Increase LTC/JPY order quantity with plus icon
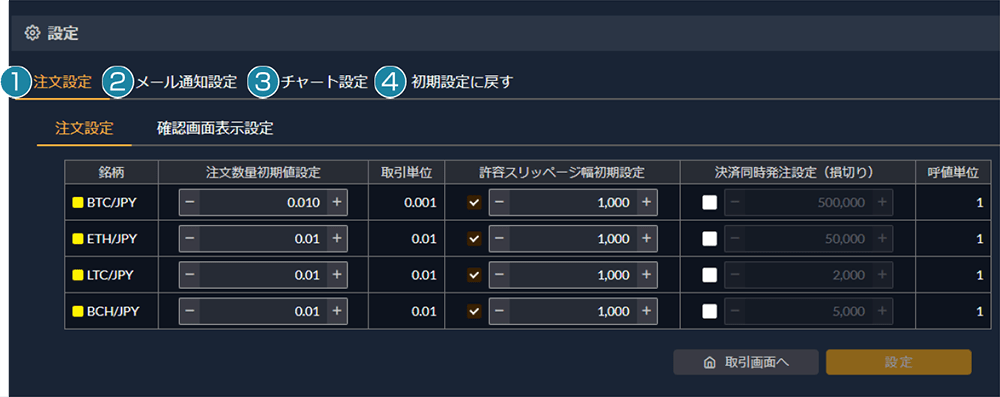Viewport: 1000px width, 397px height. point(337,275)
